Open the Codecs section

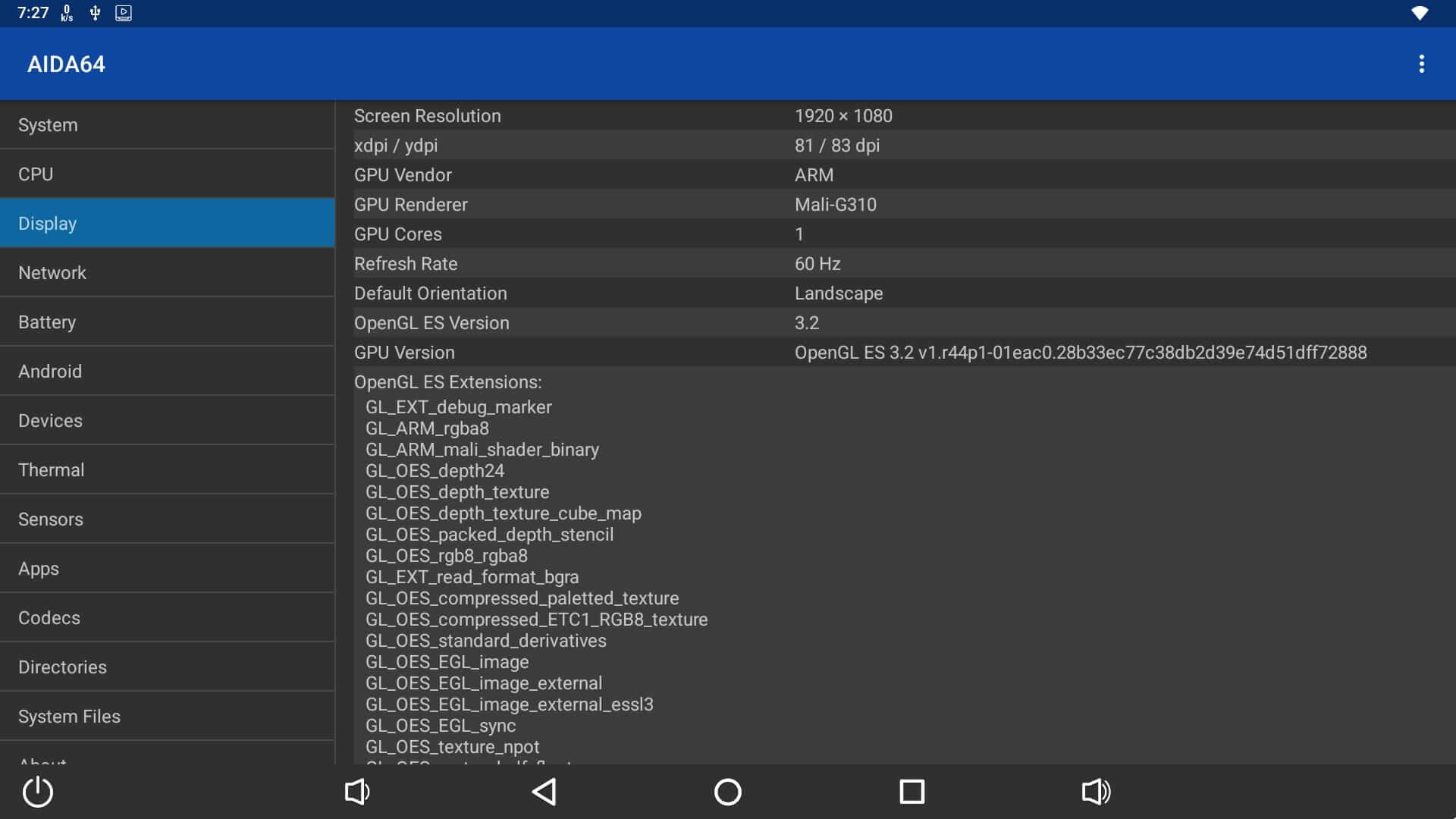pyautogui.click(x=167, y=618)
